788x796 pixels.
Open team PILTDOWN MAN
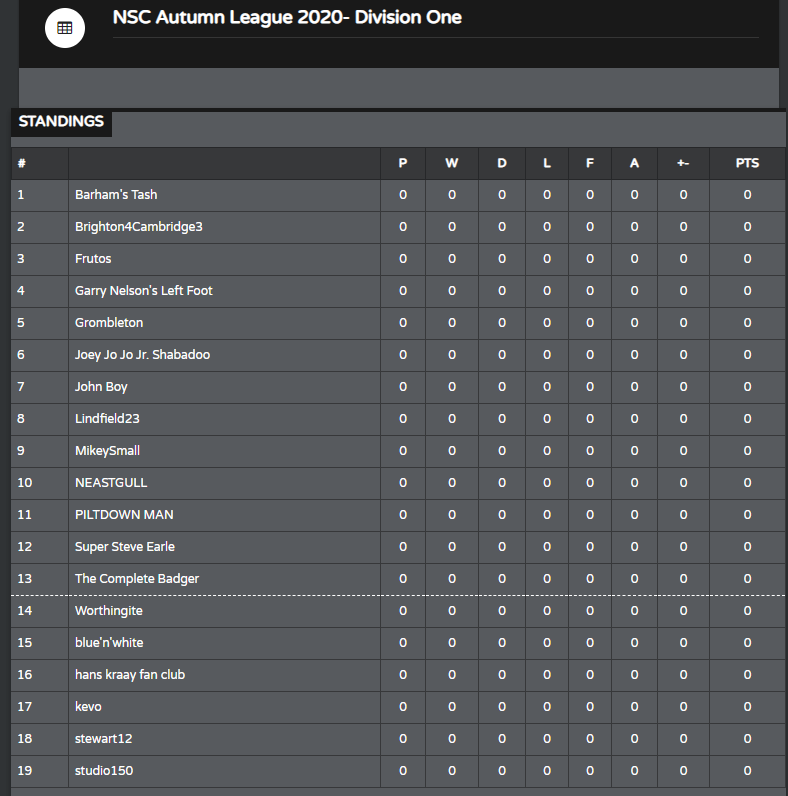click(x=124, y=515)
